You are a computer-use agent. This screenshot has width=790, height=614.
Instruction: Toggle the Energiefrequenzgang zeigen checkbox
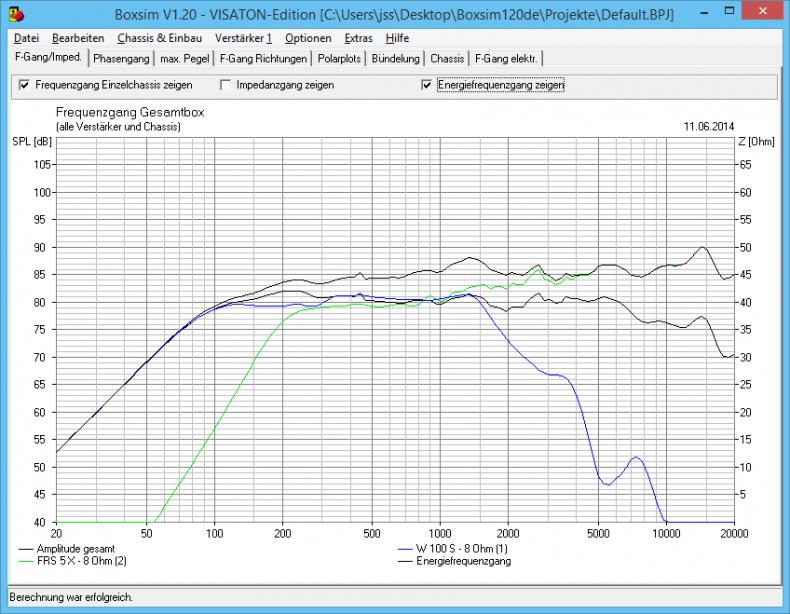pos(429,86)
